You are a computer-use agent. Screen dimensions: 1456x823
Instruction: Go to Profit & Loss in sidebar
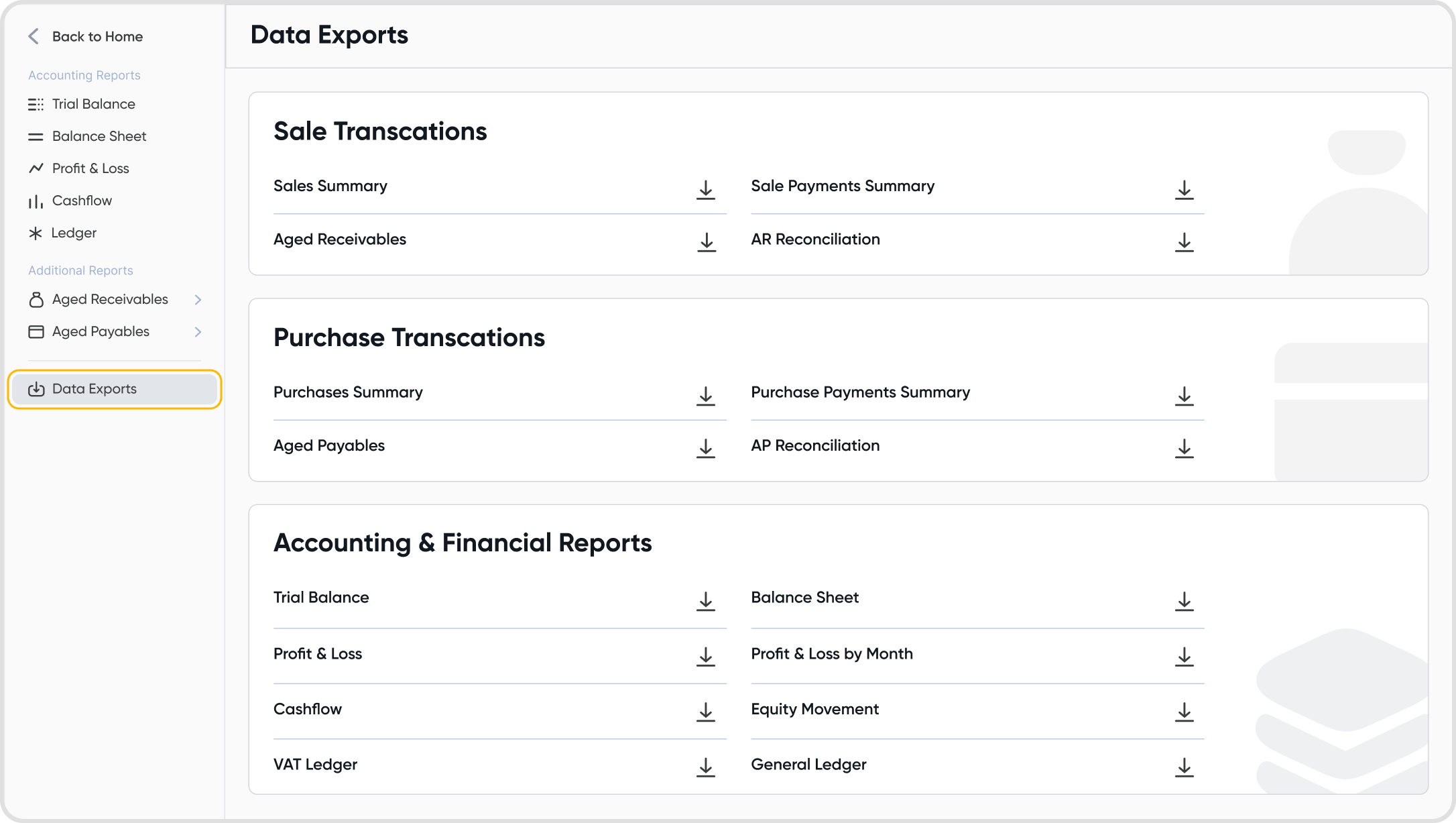90,168
